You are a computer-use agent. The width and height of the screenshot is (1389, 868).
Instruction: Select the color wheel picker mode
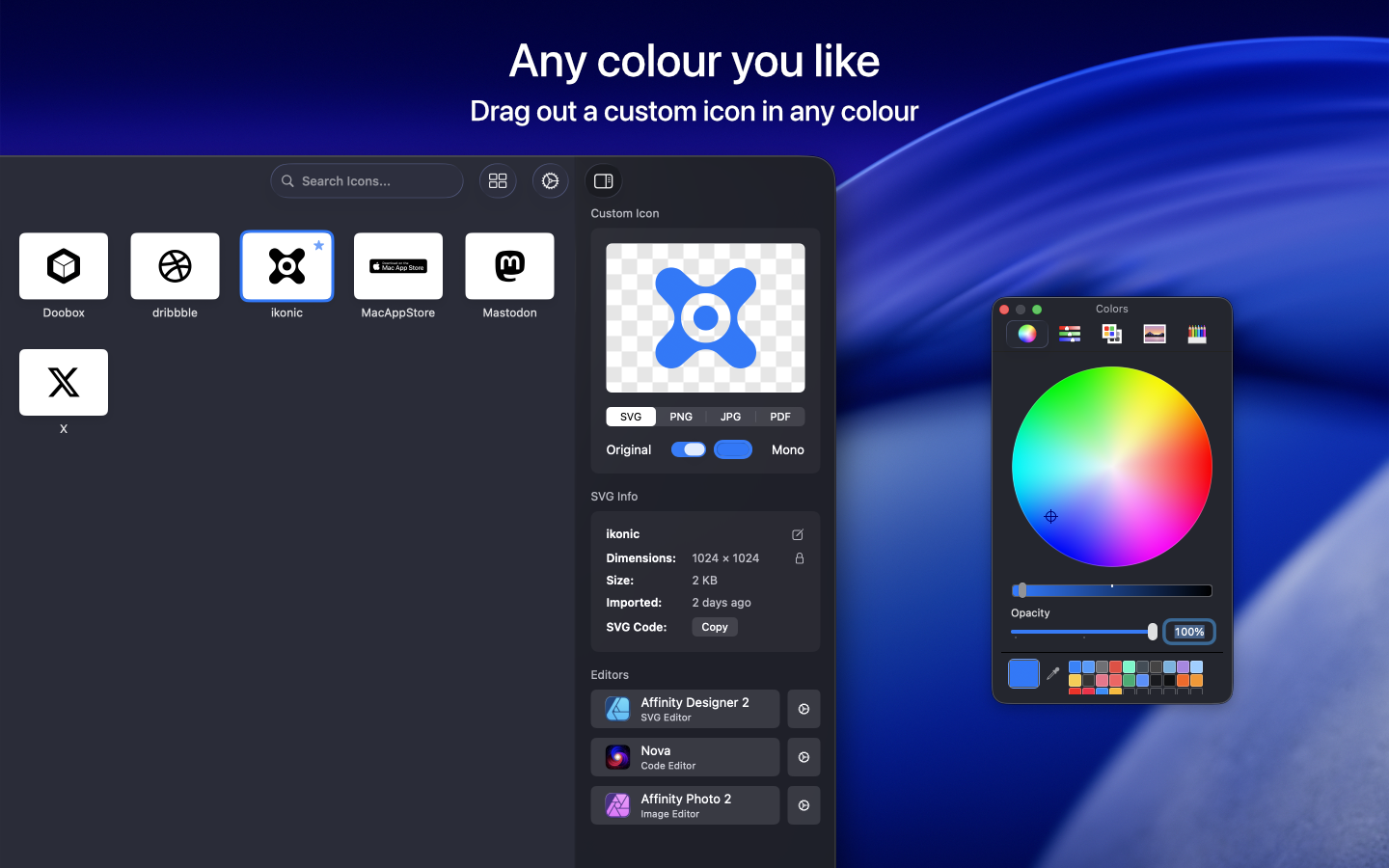pos(1027,334)
